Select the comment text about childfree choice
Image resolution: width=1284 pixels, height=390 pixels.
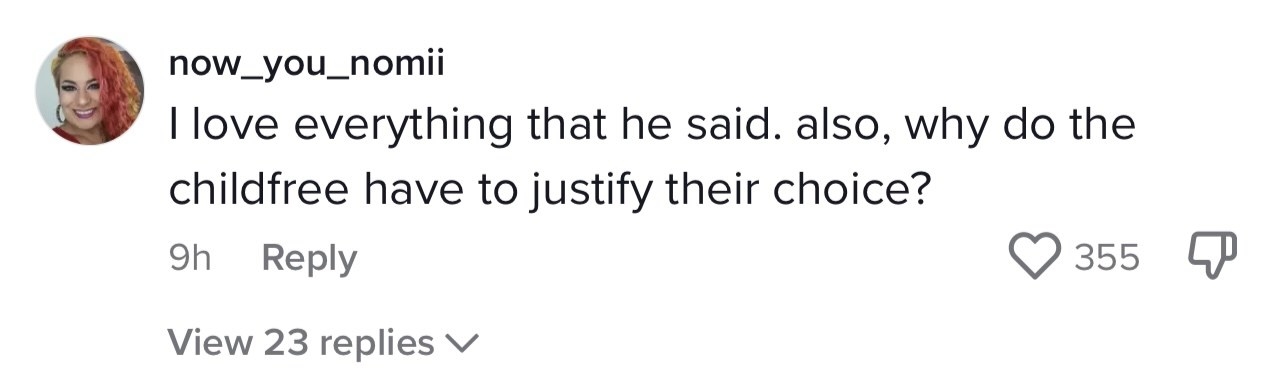(x=652, y=157)
